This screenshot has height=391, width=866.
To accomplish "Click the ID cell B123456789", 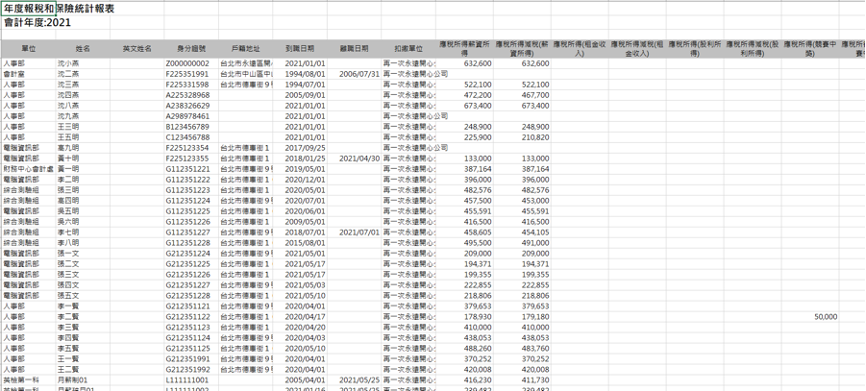I will click(x=191, y=127).
